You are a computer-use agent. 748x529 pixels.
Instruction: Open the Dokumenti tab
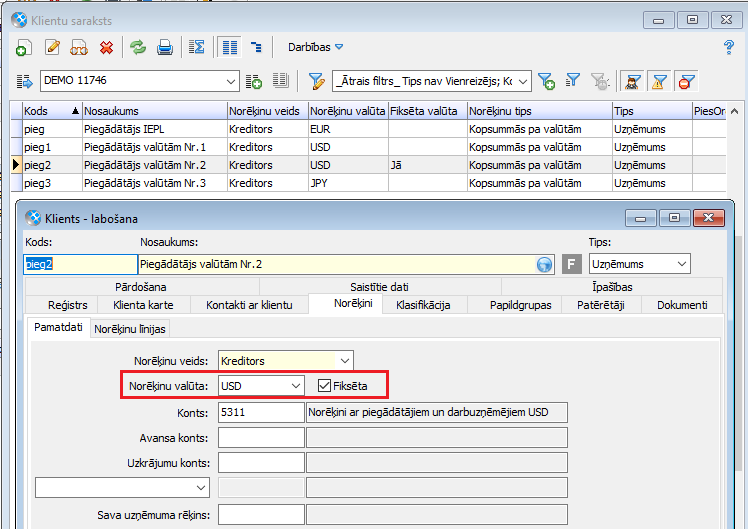(682, 305)
